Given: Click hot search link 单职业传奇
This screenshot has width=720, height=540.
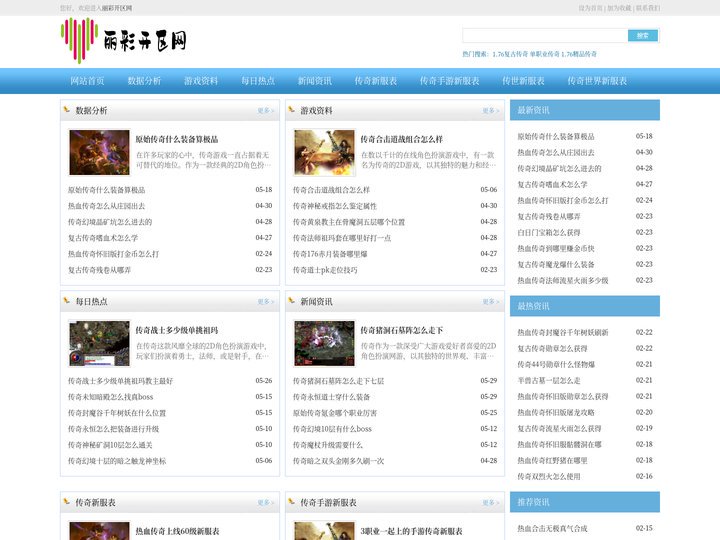Looking at the screenshot, I should [x=545, y=54].
